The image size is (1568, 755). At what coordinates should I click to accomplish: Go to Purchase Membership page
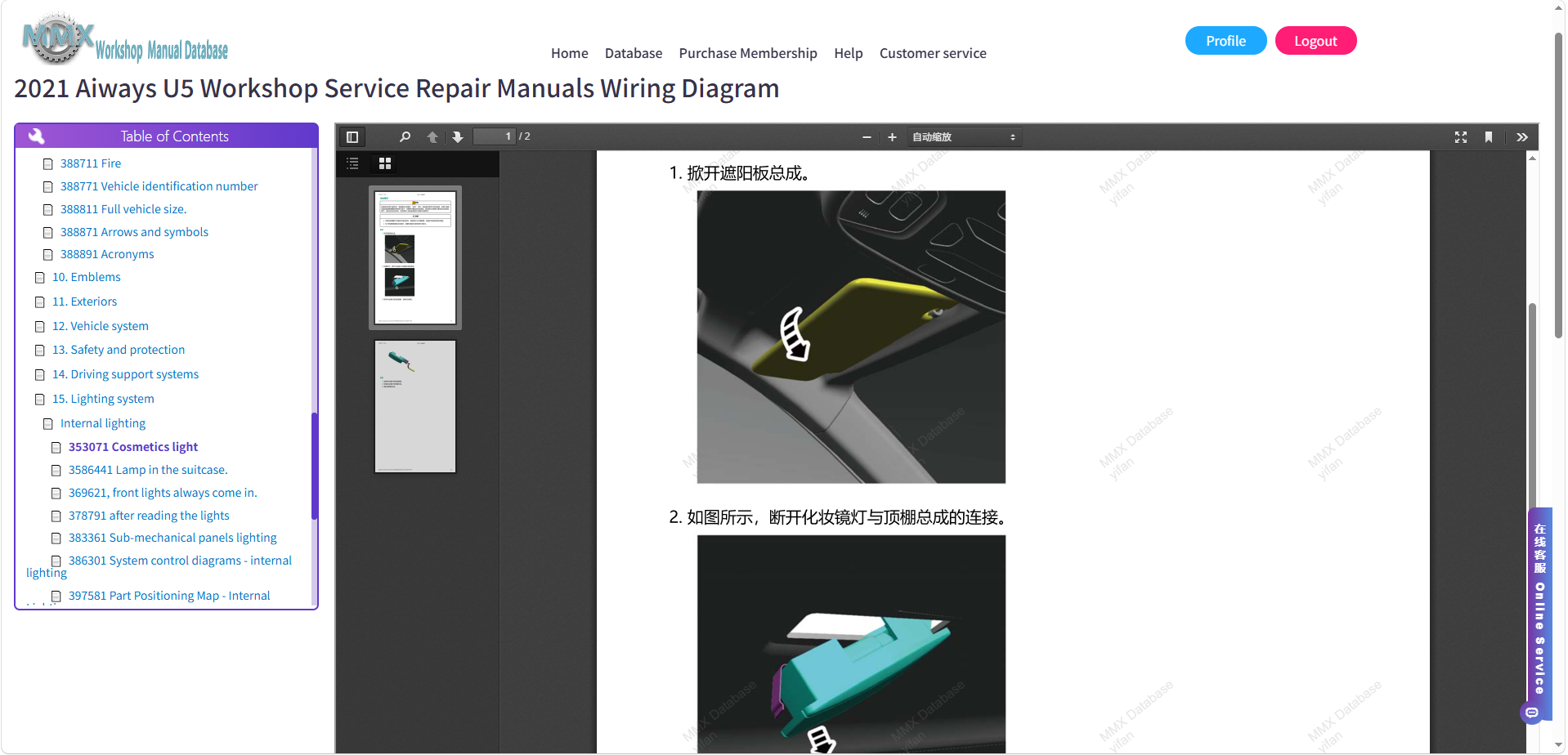[x=748, y=53]
